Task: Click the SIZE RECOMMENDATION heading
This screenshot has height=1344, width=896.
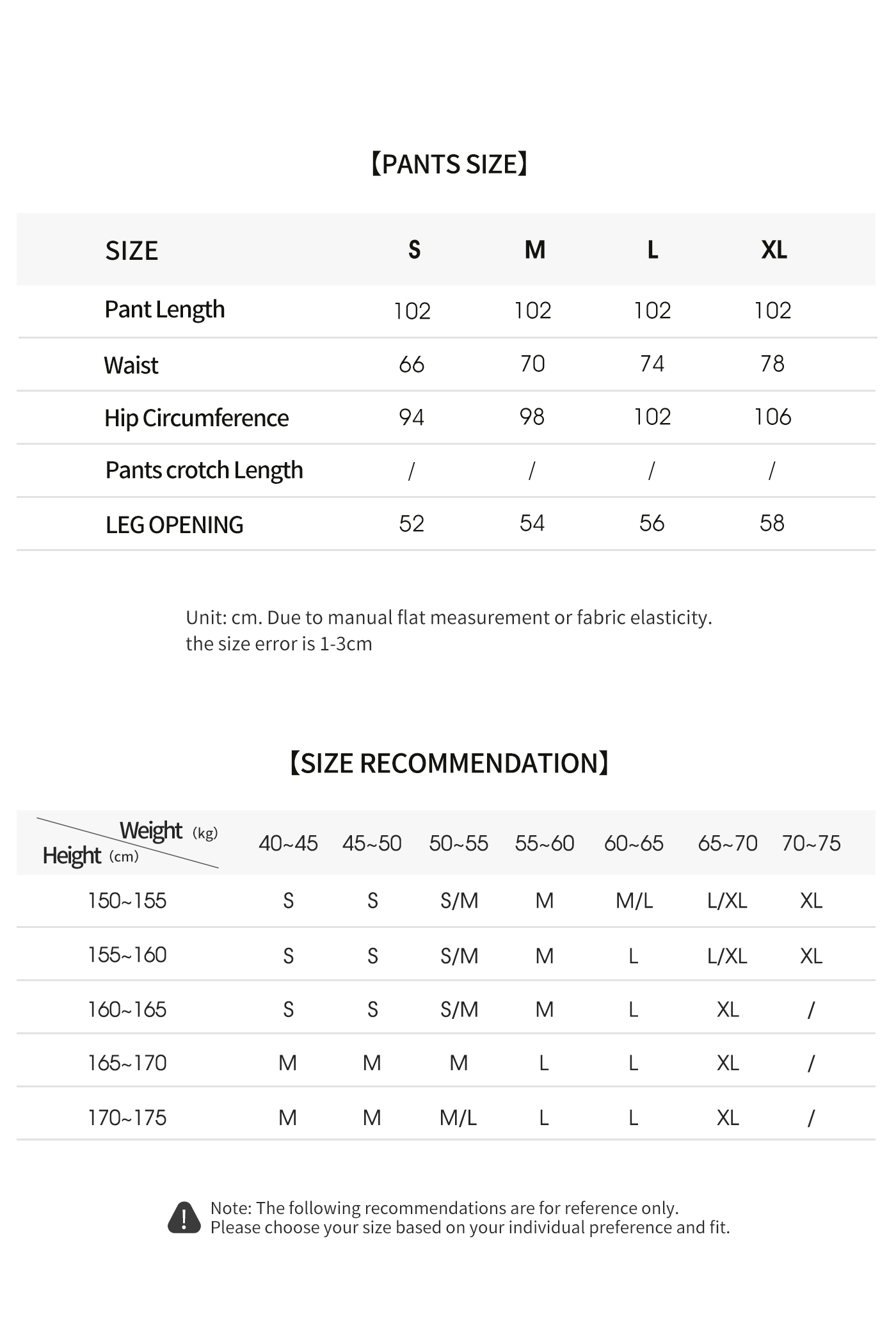Action: coord(449,763)
